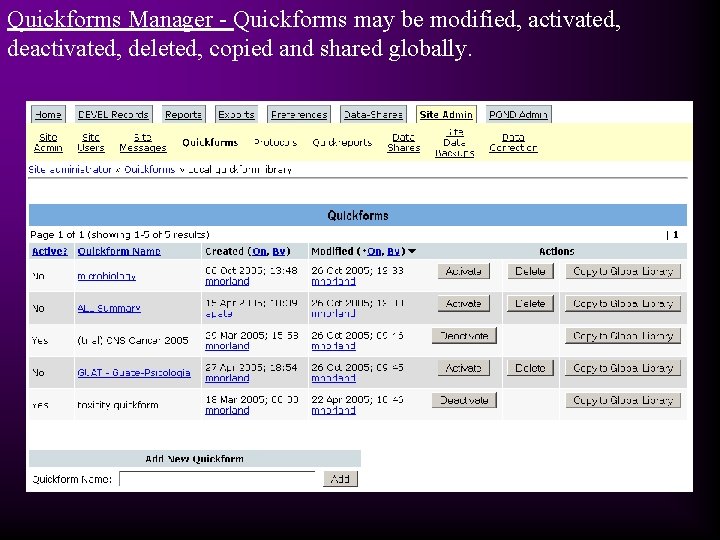The image size is (720, 540).
Task: Sort by Quickform Name column
Action: pyautogui.click(x=119, y=251)
